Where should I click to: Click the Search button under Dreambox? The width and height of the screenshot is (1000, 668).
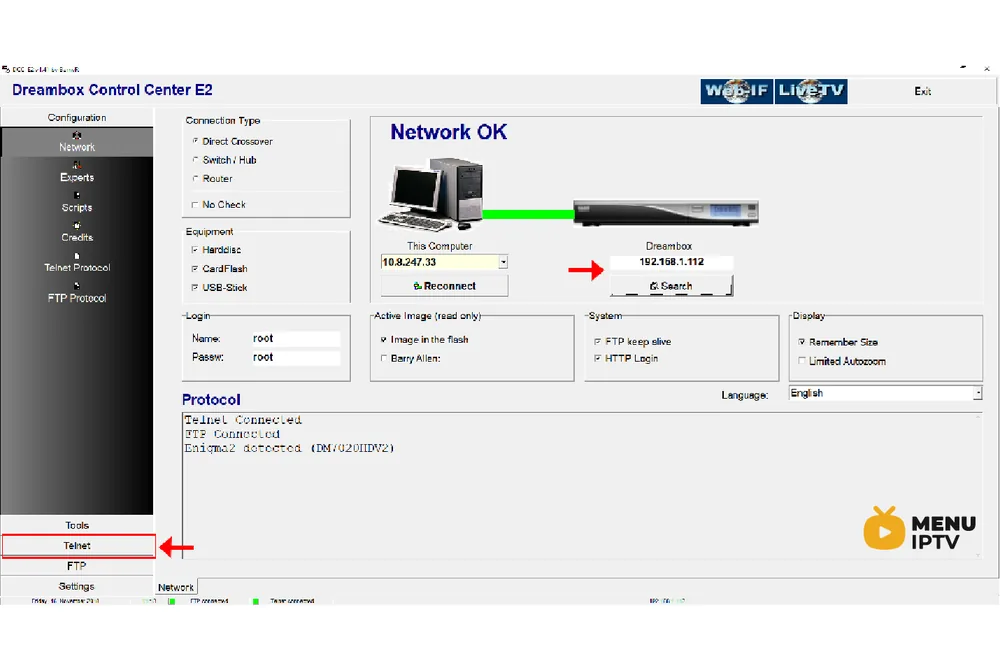coord(671,286)
